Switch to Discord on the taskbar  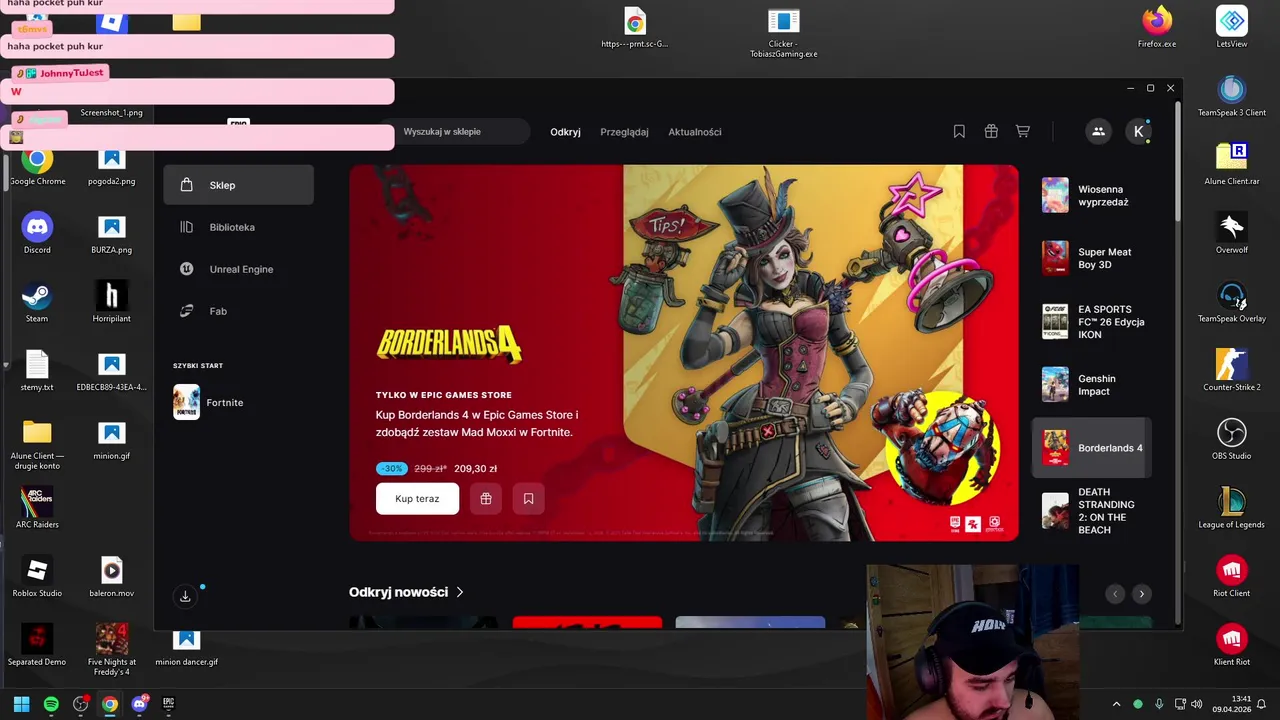[x=139, y=704]
